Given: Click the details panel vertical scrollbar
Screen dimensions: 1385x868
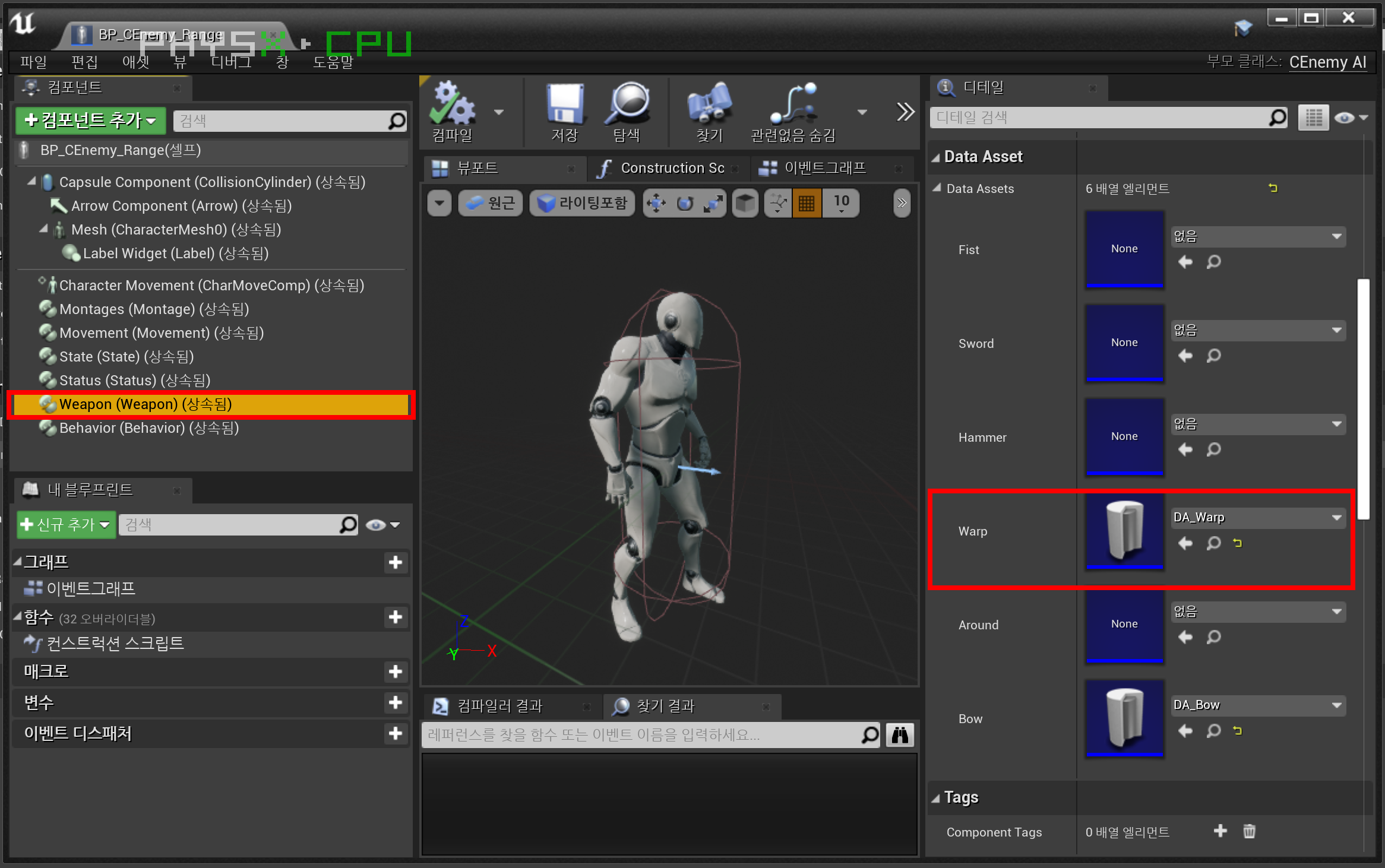Looking at the screenshot, I should [x=1363, y=398].
